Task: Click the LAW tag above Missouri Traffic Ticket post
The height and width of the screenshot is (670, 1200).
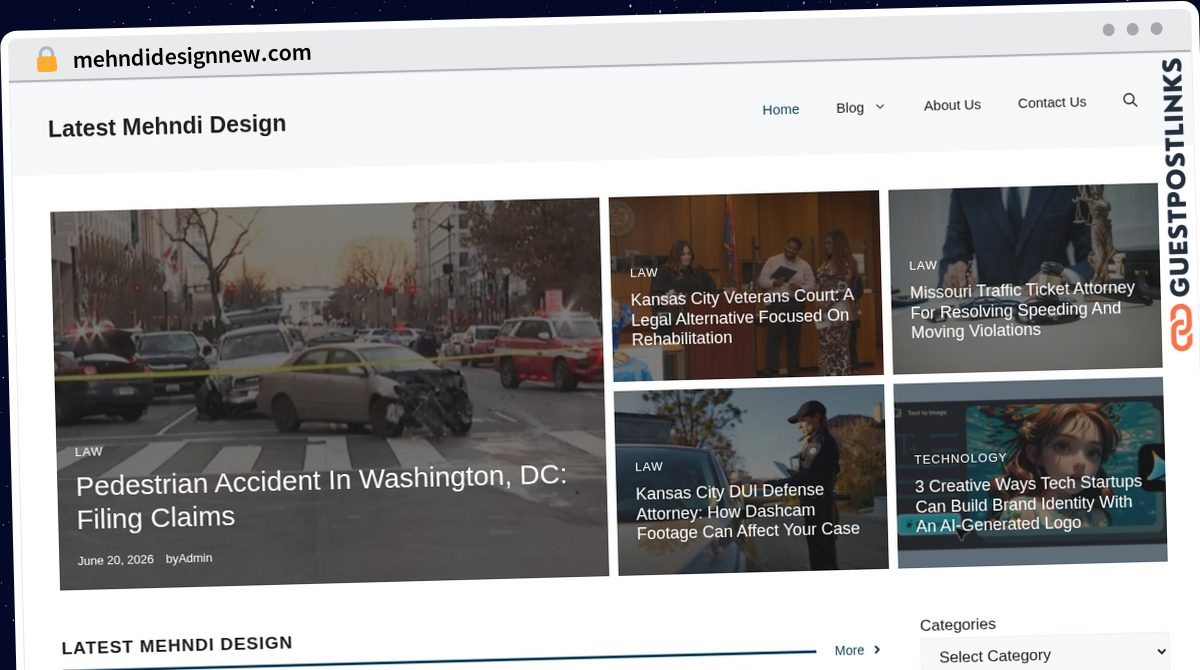Action: point(923,266)
